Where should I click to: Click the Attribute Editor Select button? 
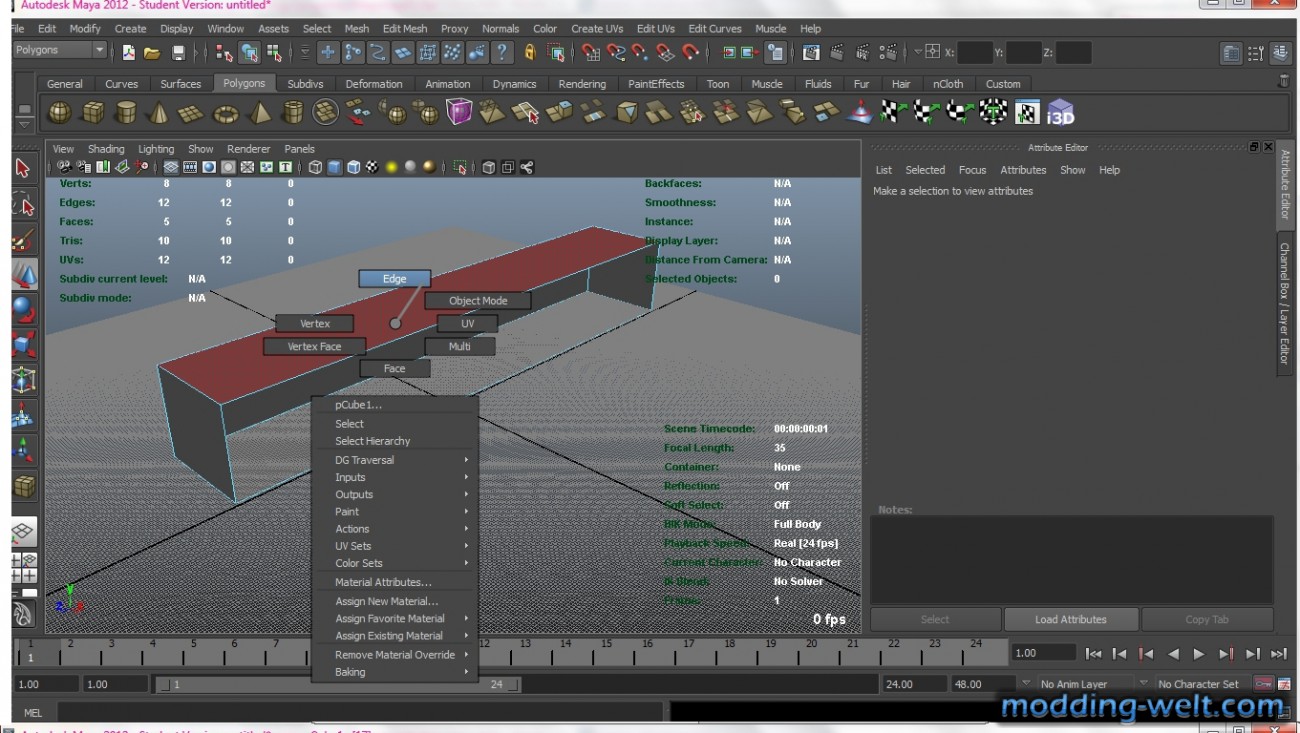point(935,619)
